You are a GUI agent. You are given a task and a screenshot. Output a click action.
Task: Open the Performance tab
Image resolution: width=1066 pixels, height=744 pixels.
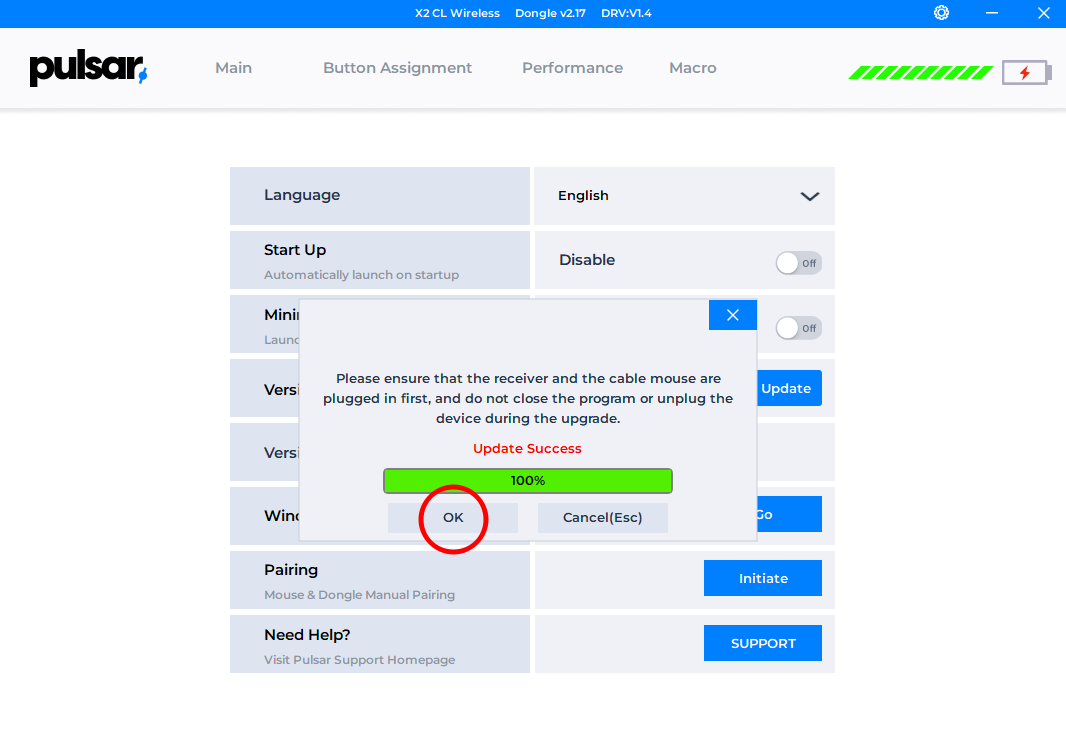click(572, 68)
